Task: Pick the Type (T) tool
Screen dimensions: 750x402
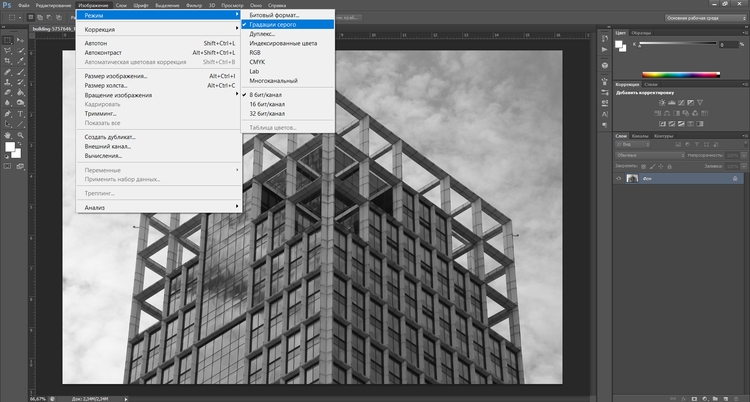Action: [19, 114]
